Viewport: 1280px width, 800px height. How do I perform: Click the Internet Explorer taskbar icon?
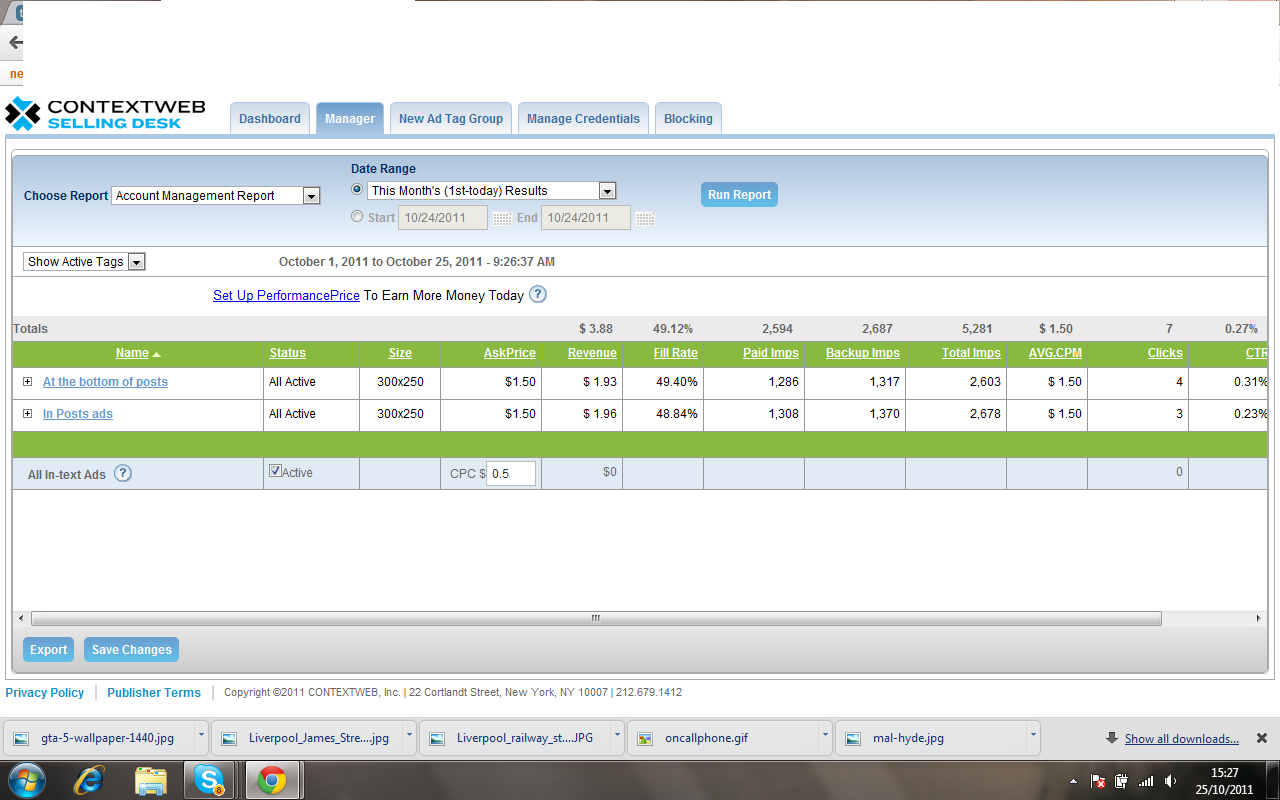click(89, 780)
